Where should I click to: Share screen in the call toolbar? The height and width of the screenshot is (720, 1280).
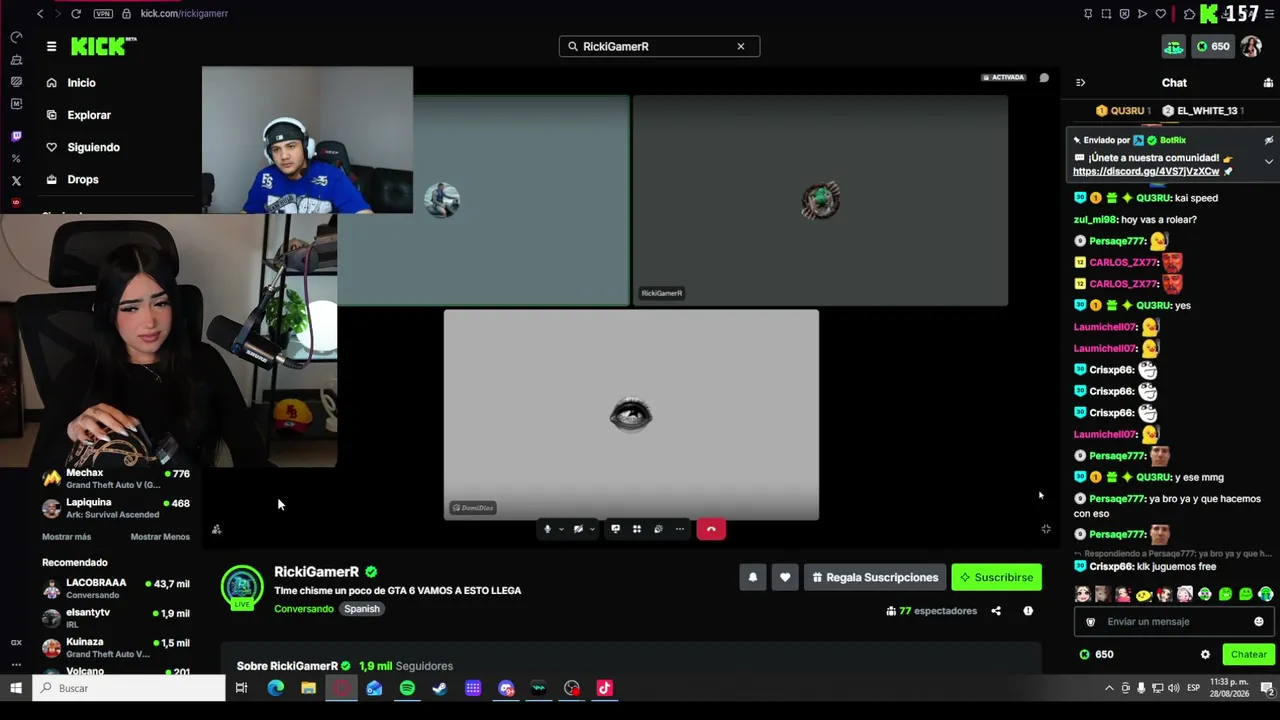pos(615,529)
